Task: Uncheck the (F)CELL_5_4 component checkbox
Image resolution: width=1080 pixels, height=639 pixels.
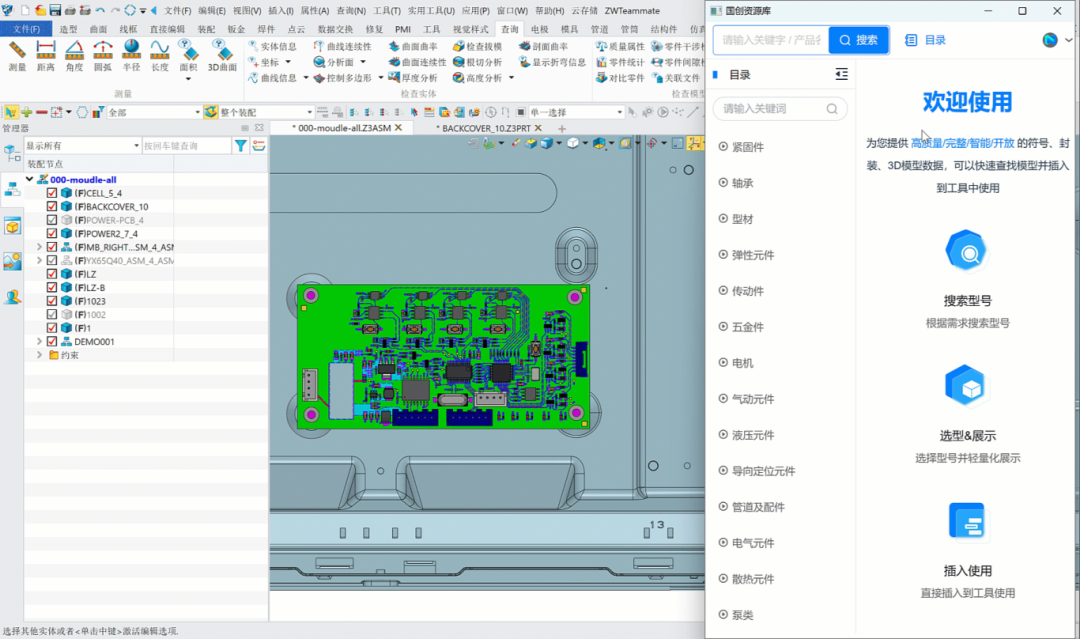Action: coord(52,193)
